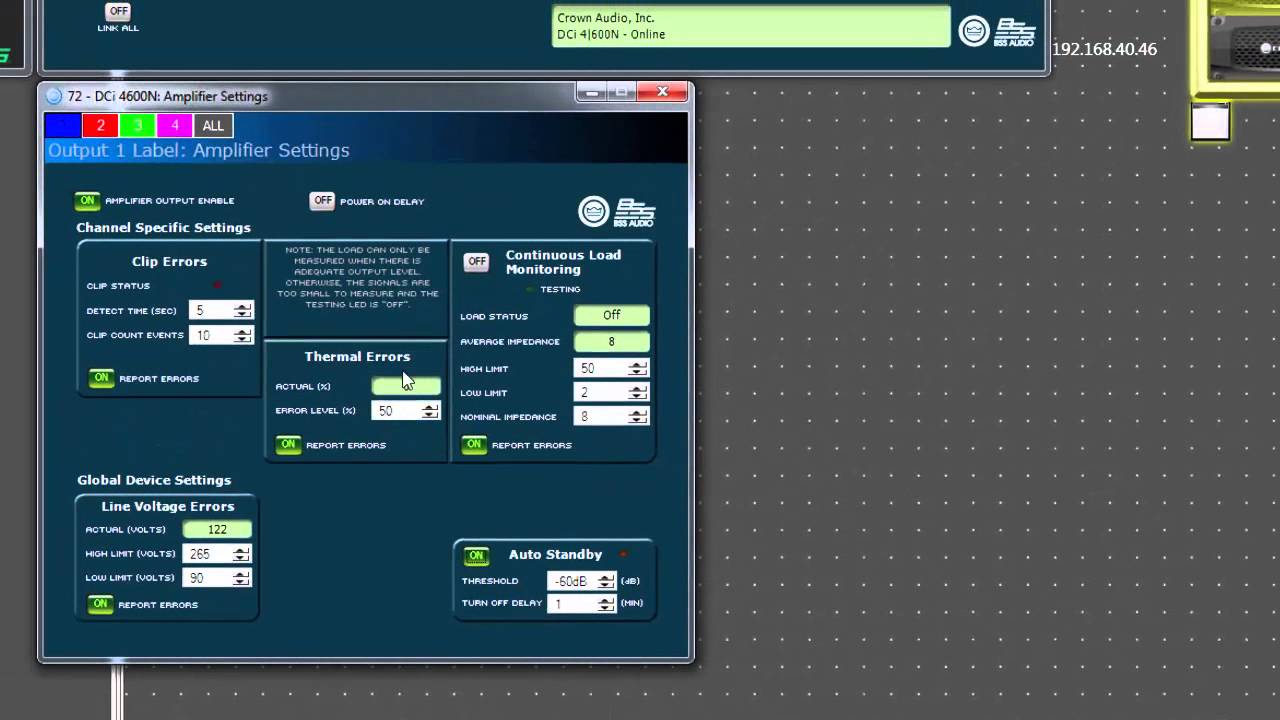Image resolution: width=1280 pixels, height=720 pixels.
Task: Increase High Limit (Volts) with up arrow
Action: coord(241,550)
